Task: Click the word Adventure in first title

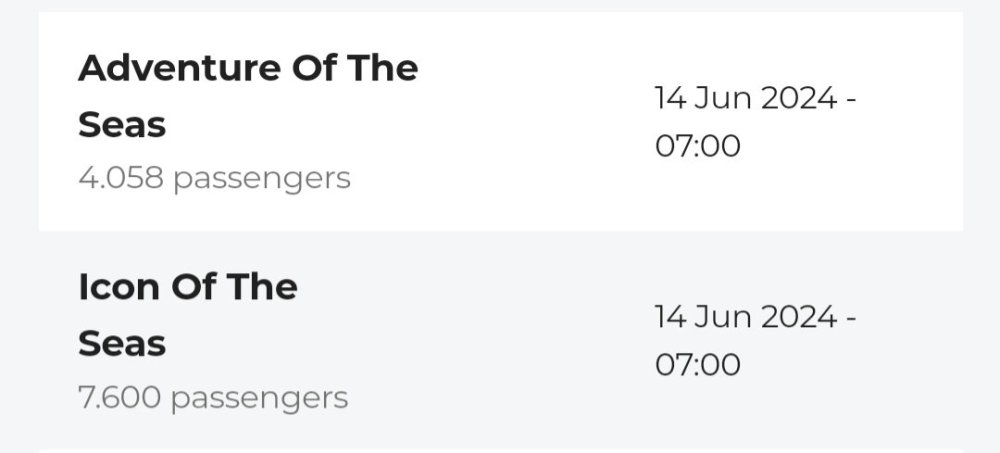Action: (x=179, y=68)
